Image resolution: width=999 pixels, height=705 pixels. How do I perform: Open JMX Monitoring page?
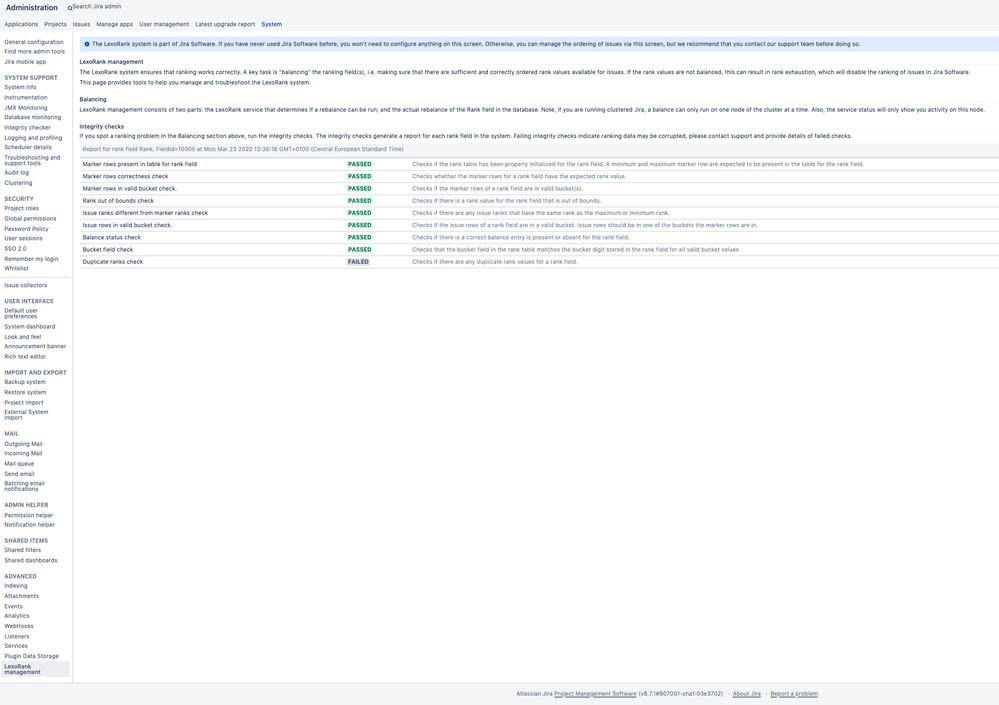(x=25, y=108)
